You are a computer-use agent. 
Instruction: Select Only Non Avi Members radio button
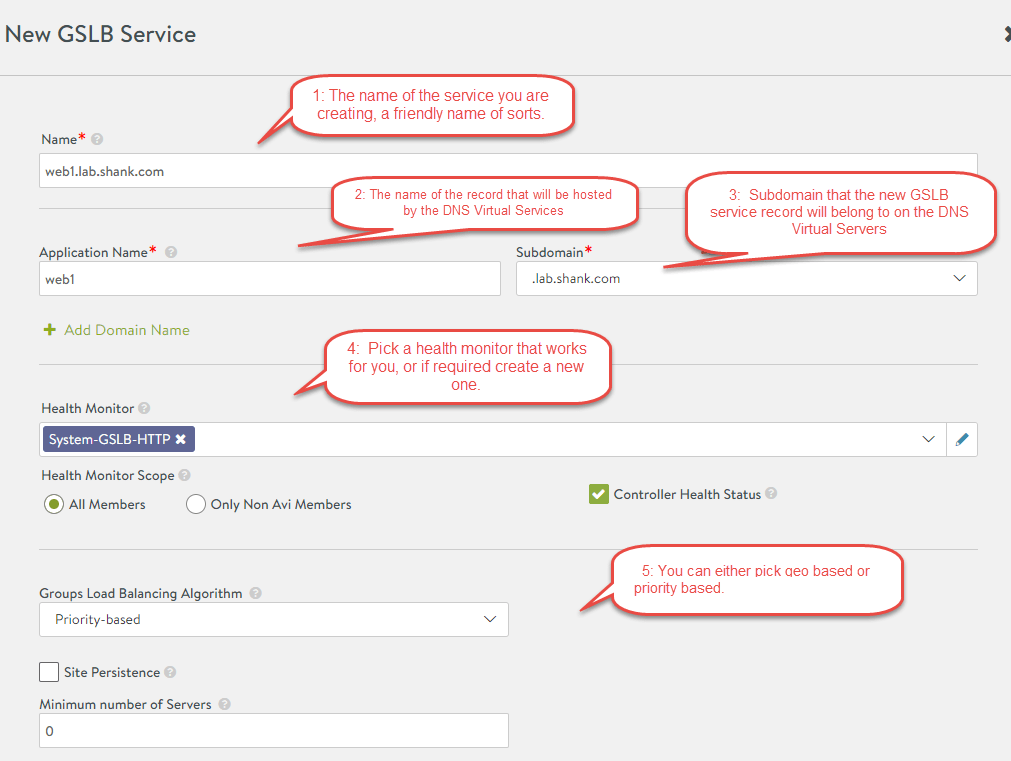tap(196, 504)
